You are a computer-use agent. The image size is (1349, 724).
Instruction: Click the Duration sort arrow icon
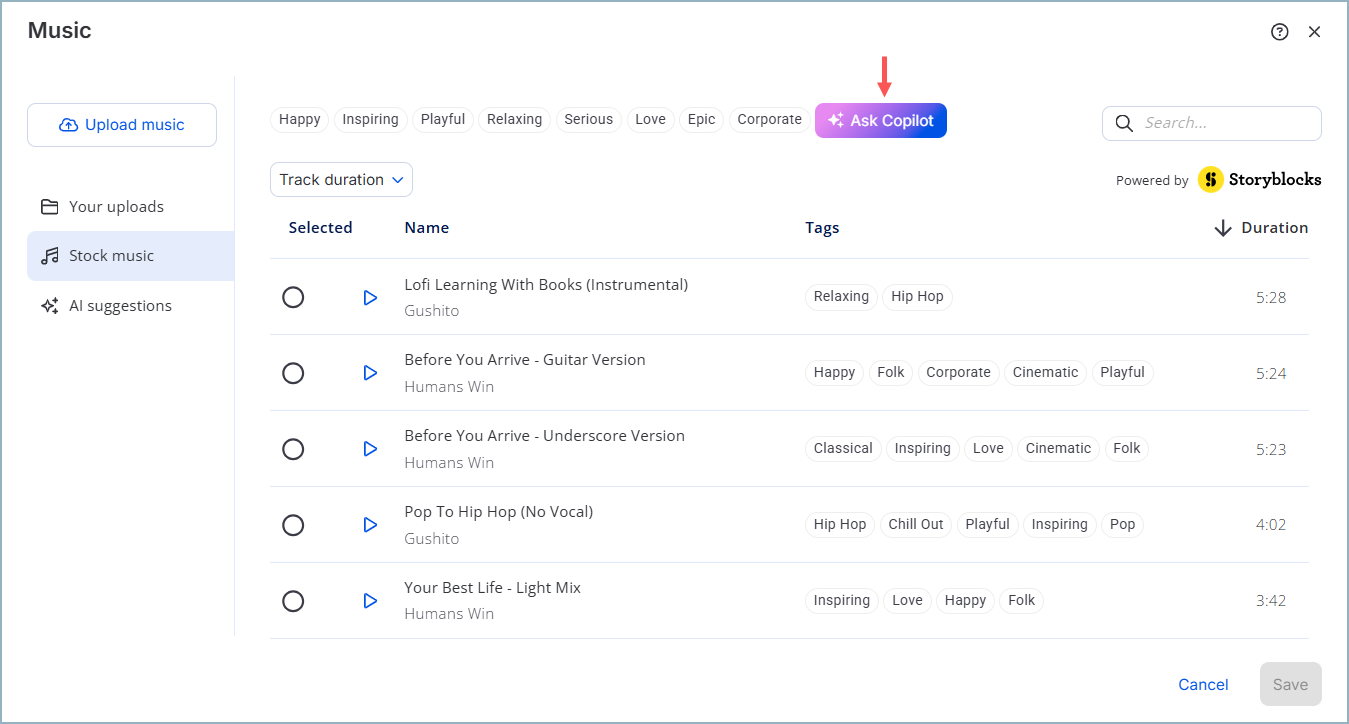pyautogui.click(x=1222, y=228)
